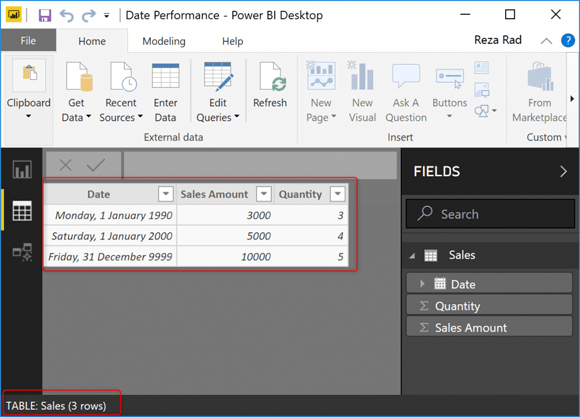The height and width of the screenshot is (417, 580).
Task: Switch to the Home ribbon tab
Action: 92,41
